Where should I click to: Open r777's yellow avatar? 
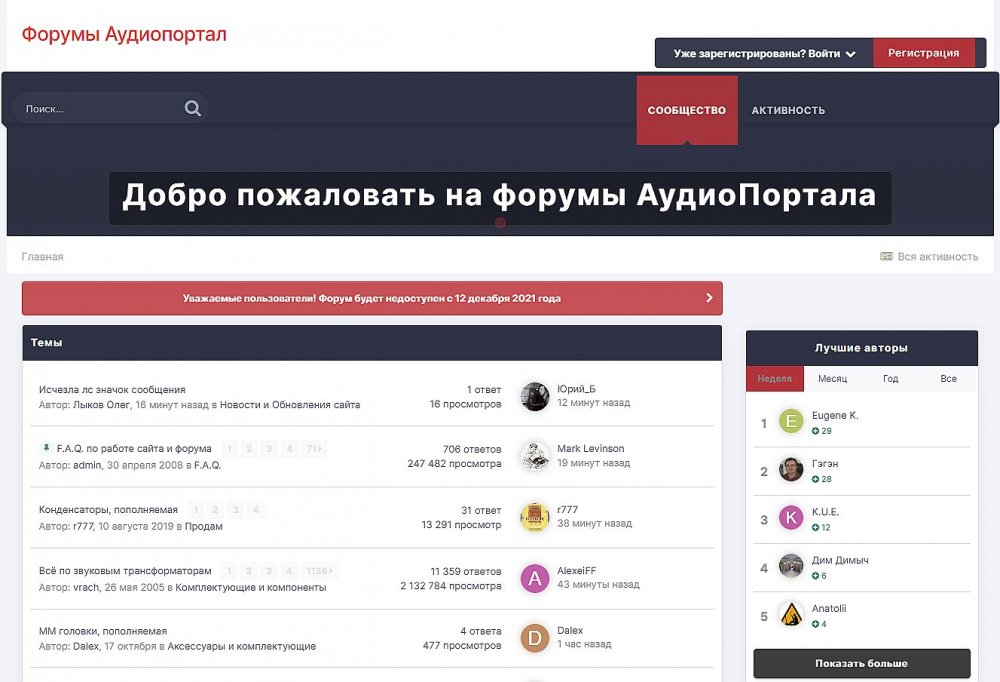[x=535, y=517]
